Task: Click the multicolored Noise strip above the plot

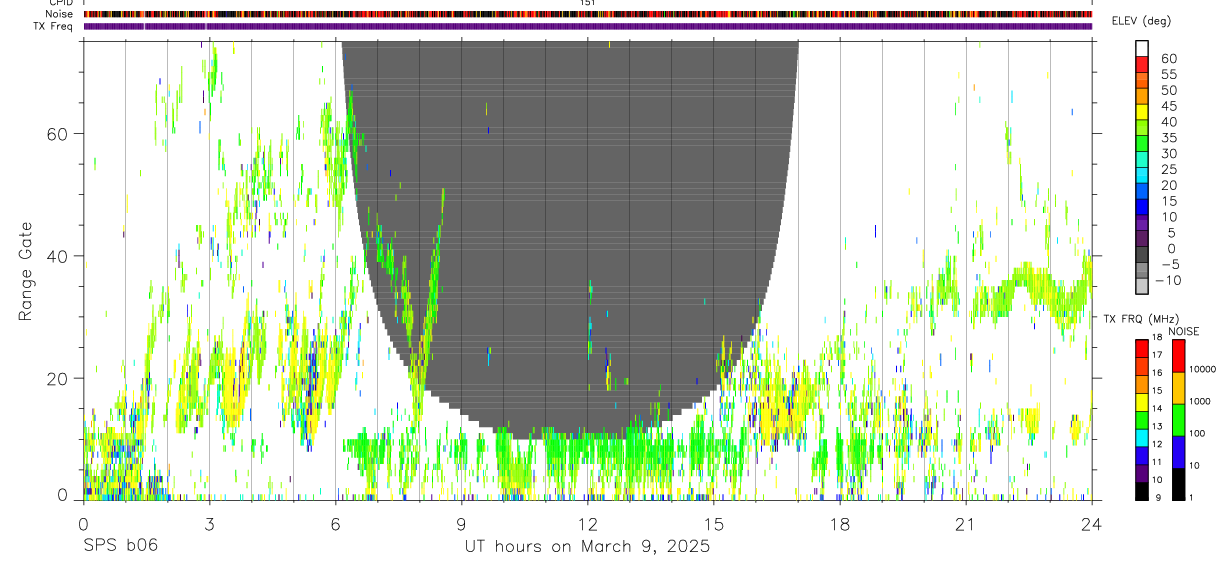Action: coord(588,14)
